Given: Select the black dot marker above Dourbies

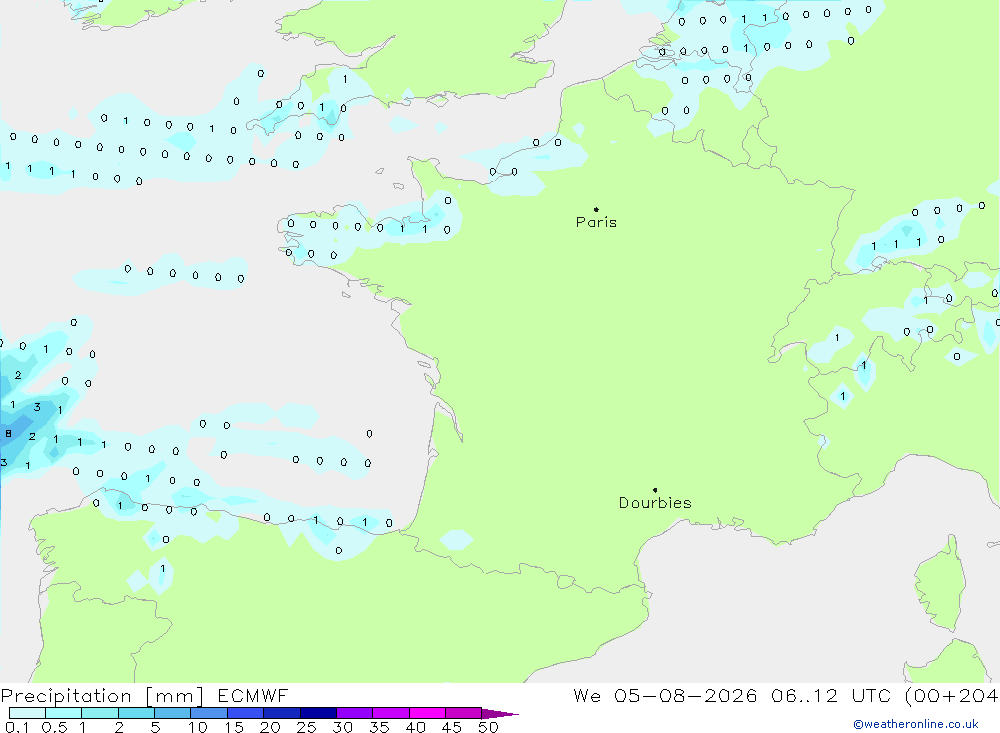Looking at the screenshot, I should 655,490.
